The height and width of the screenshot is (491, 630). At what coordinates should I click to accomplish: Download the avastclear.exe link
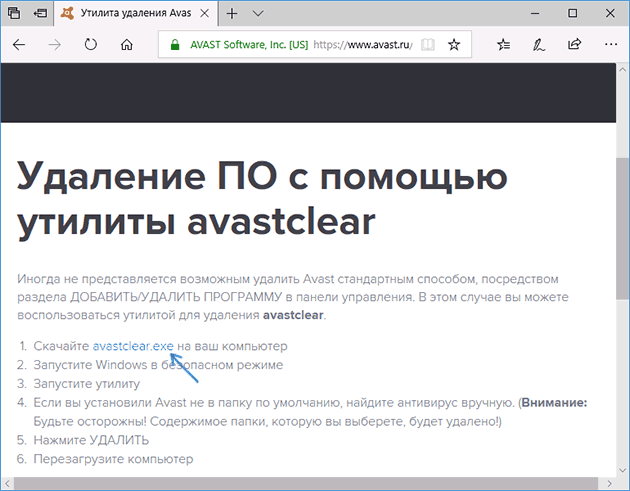pos(133,346)
